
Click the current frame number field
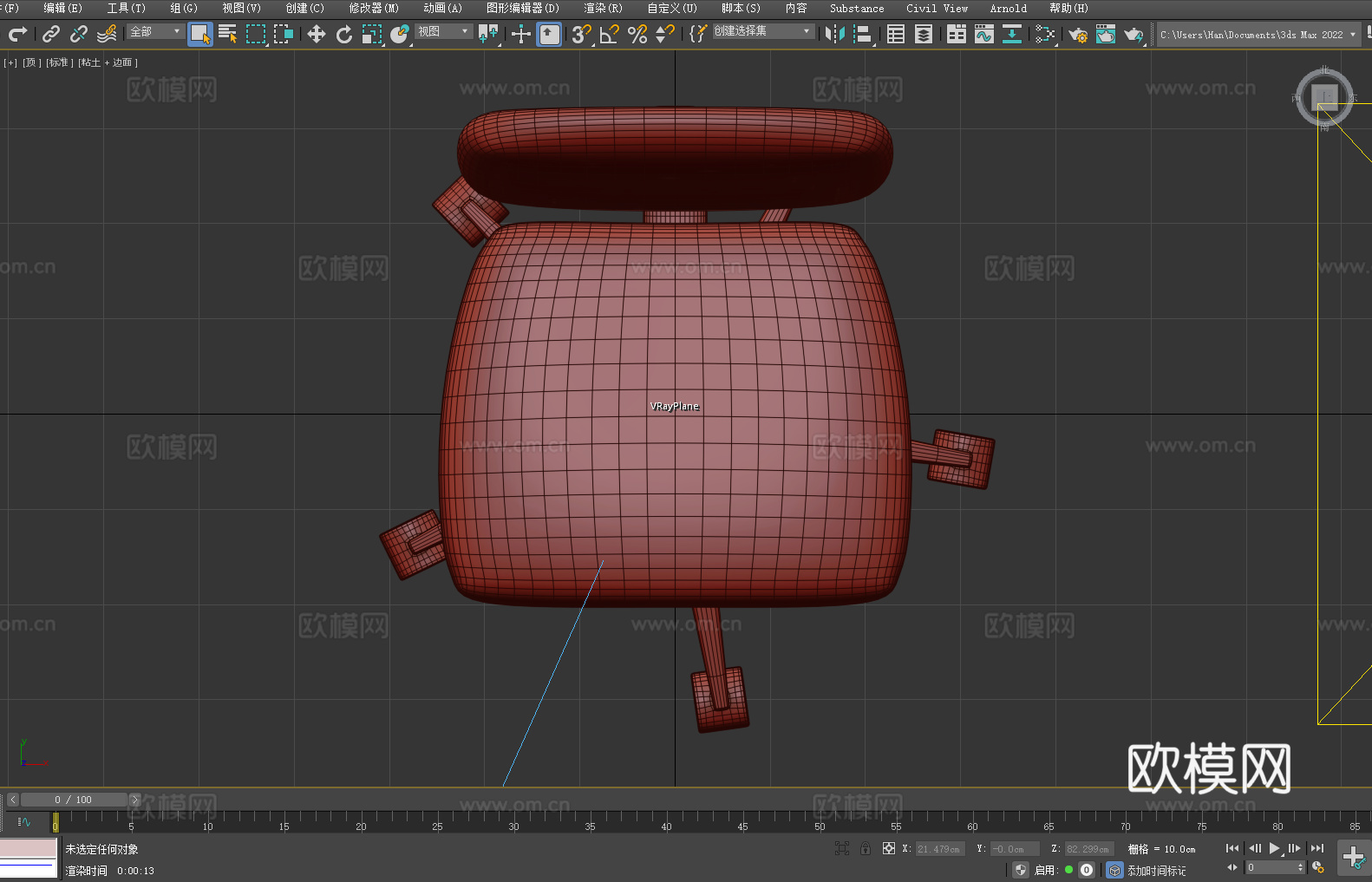coord(1271,867)
